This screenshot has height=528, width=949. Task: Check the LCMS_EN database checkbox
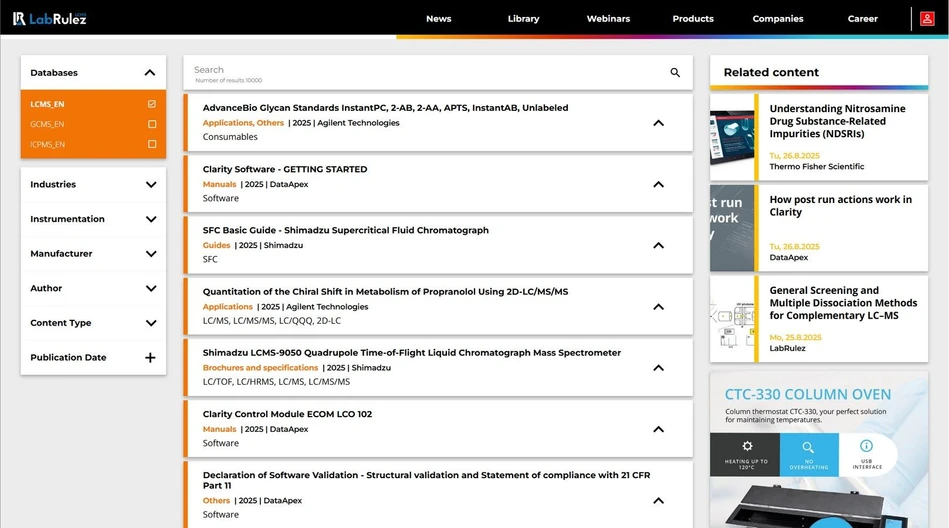tap(152, 104)
